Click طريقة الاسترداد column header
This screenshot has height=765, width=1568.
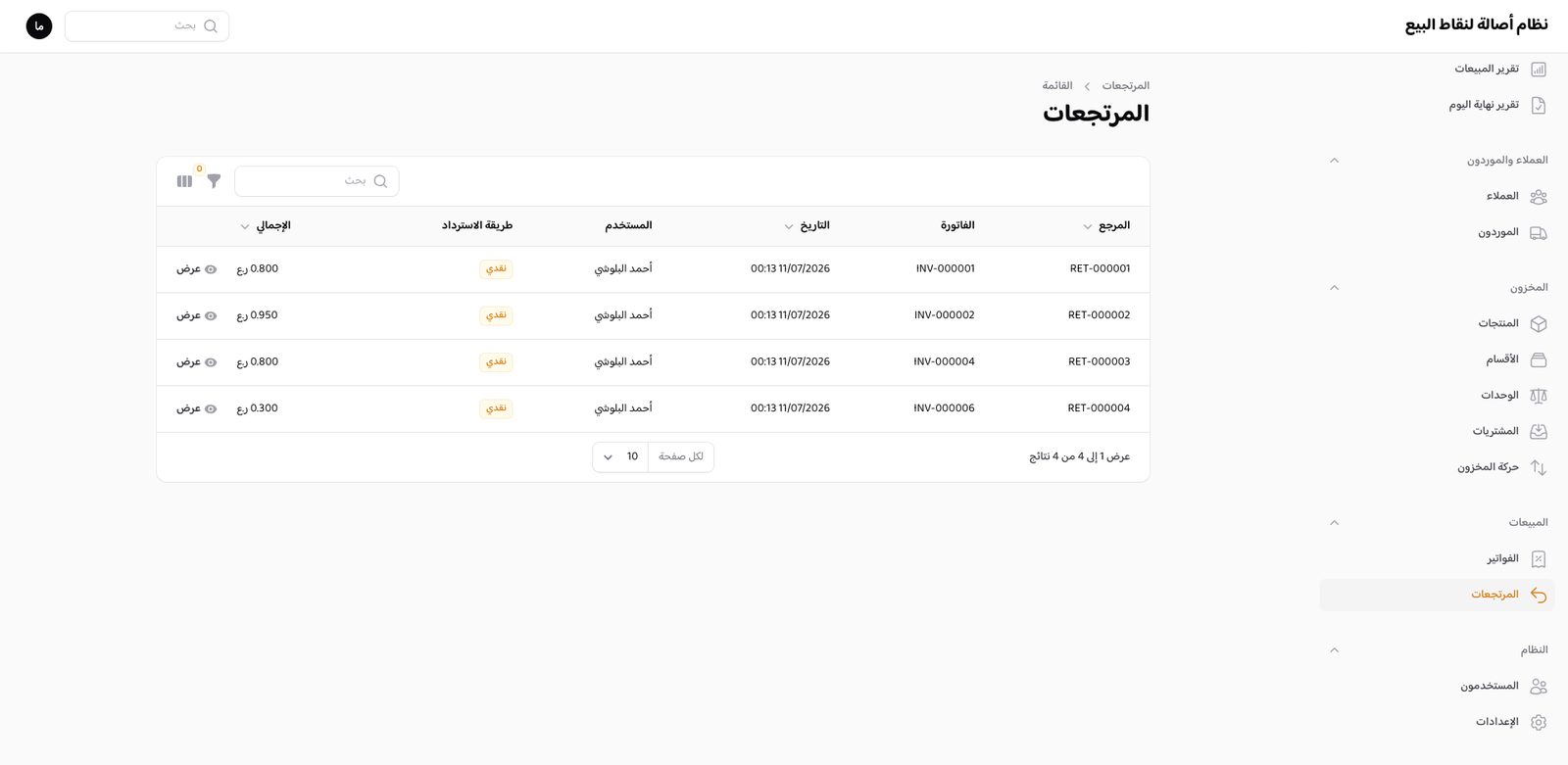pyautogui.click(x=476, y=226)
